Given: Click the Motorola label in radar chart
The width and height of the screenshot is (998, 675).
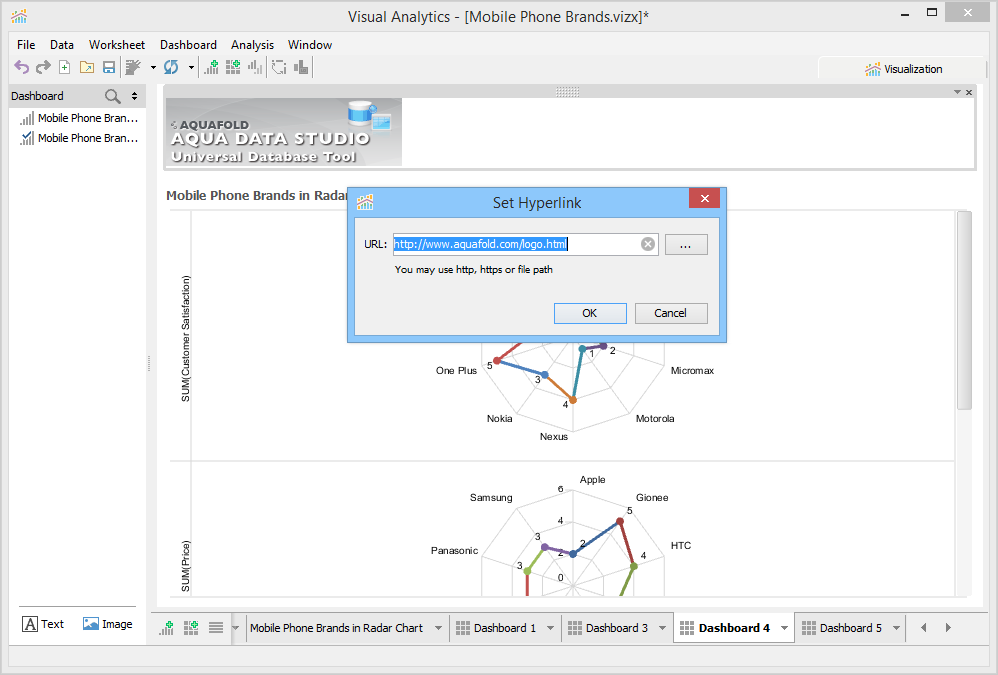Looking at the screenshot, I should (x=655, y=419).
